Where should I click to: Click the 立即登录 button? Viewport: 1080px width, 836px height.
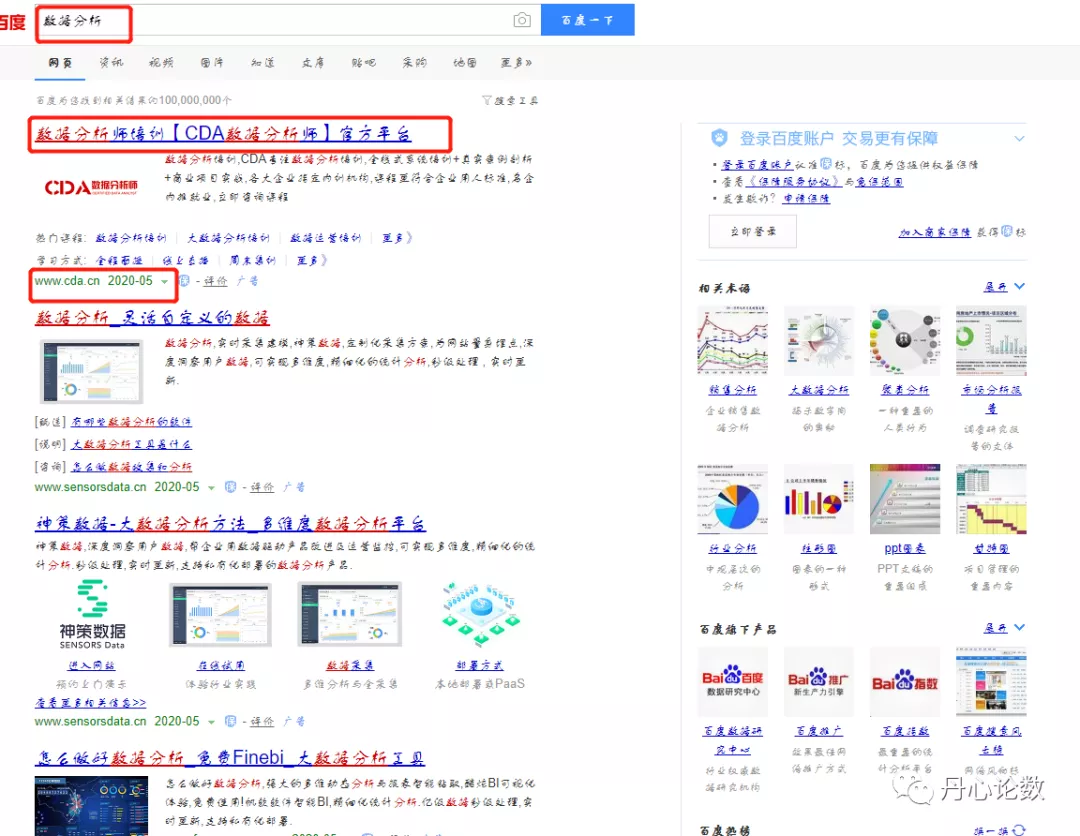pyautogui.click(x=753, y=231)
